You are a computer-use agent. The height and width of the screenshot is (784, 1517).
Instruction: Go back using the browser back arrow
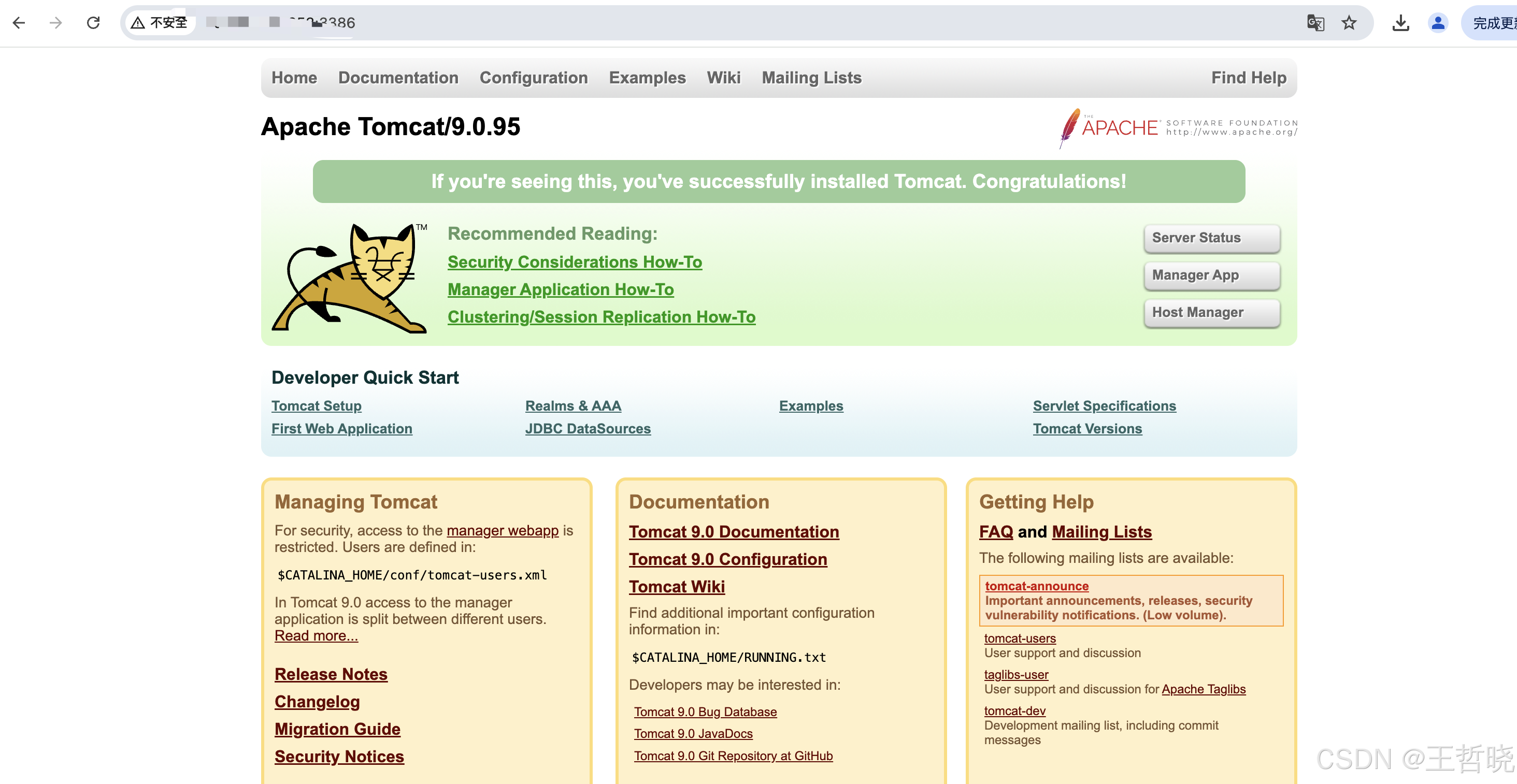tap(19, 23)
